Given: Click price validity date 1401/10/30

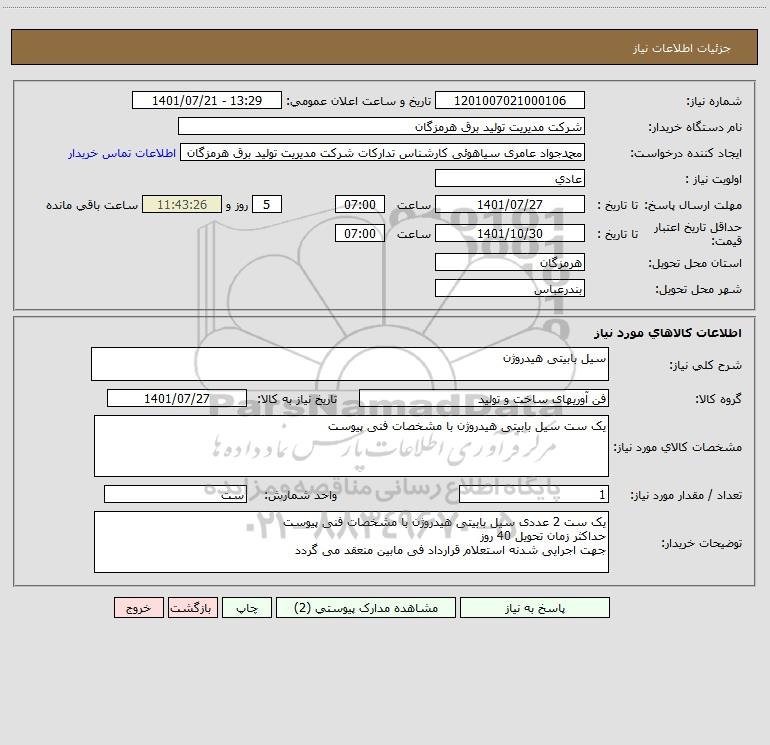Looking at the screenshot, I should 510,233.
